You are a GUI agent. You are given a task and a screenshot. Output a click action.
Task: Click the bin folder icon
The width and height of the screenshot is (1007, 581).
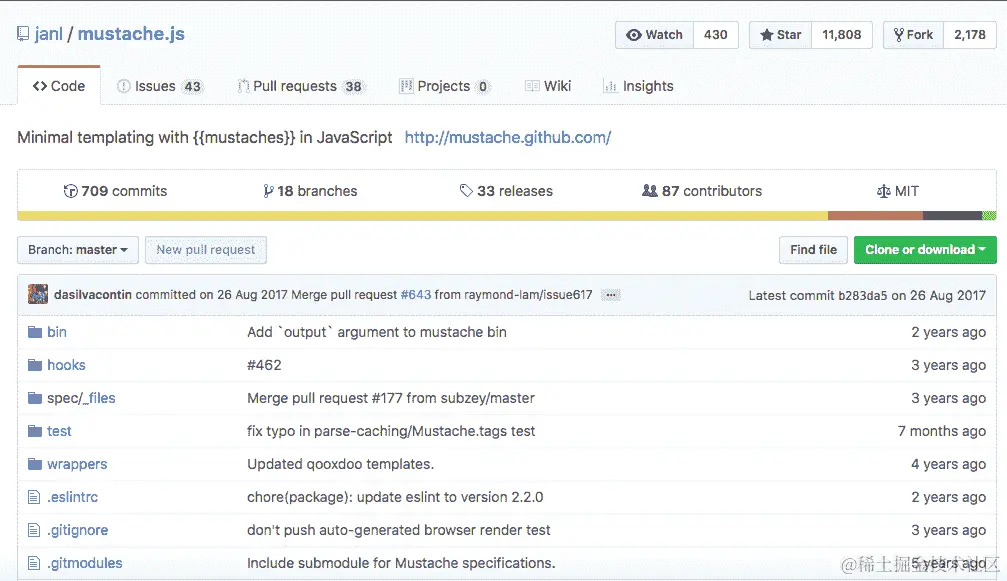[35, 332]
